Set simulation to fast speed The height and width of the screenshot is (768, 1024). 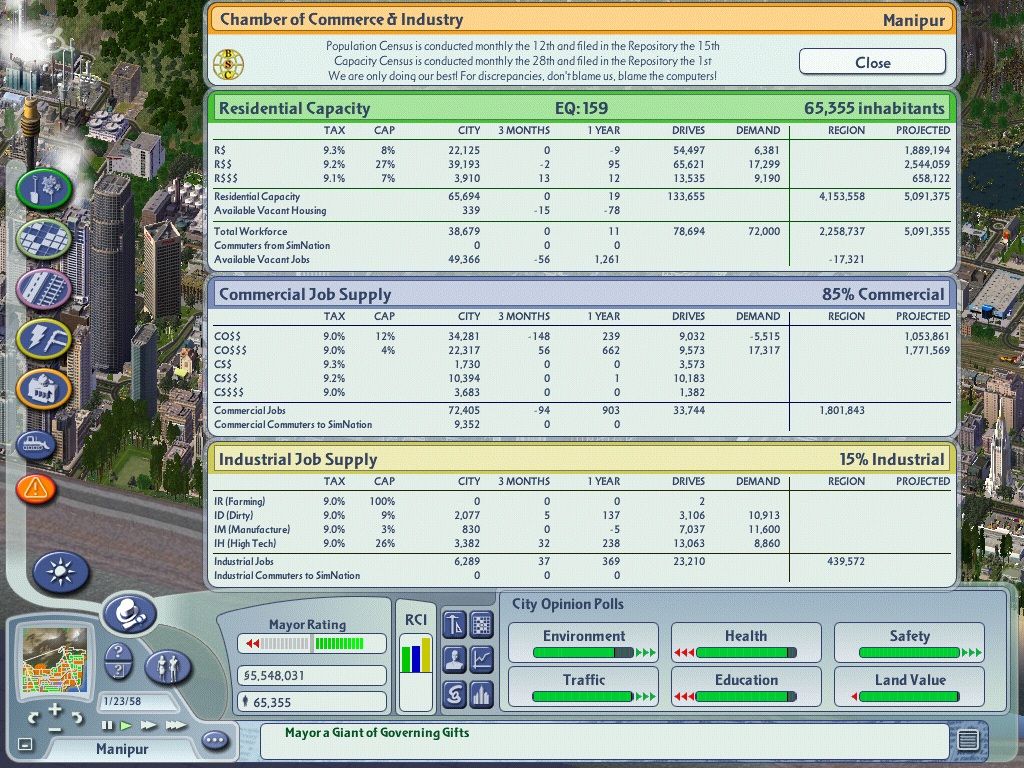click(148, 725)
